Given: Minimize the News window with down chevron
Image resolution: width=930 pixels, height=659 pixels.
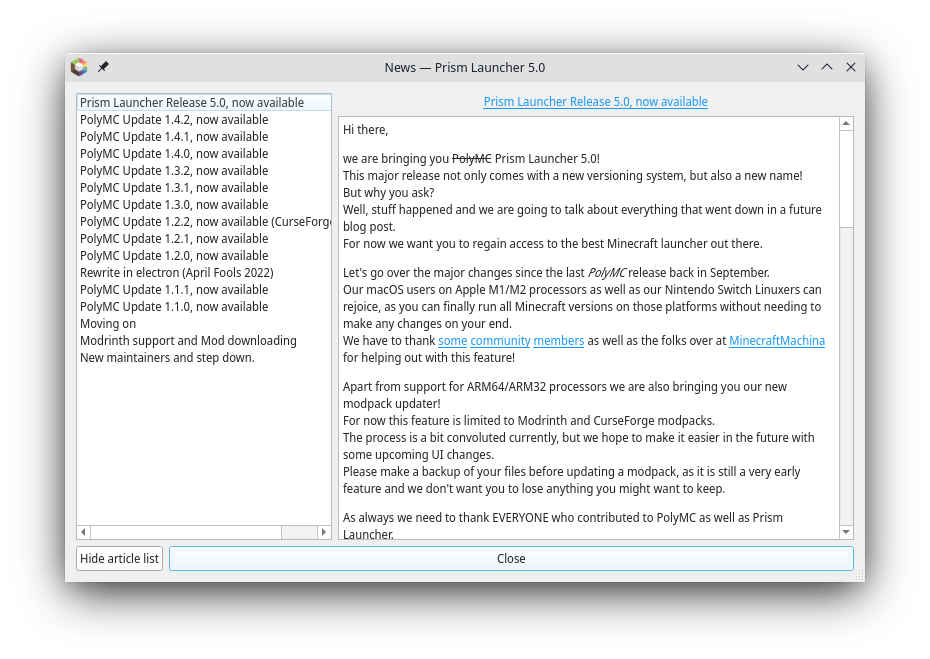Looking at the screenshot, I should click(x=802, y=67).
